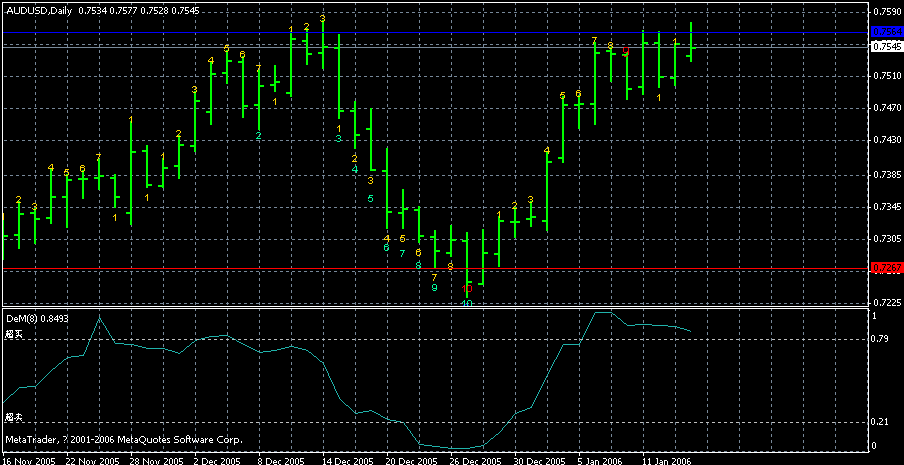Click the 22 Nov 2005 date label

pos(91,460)
